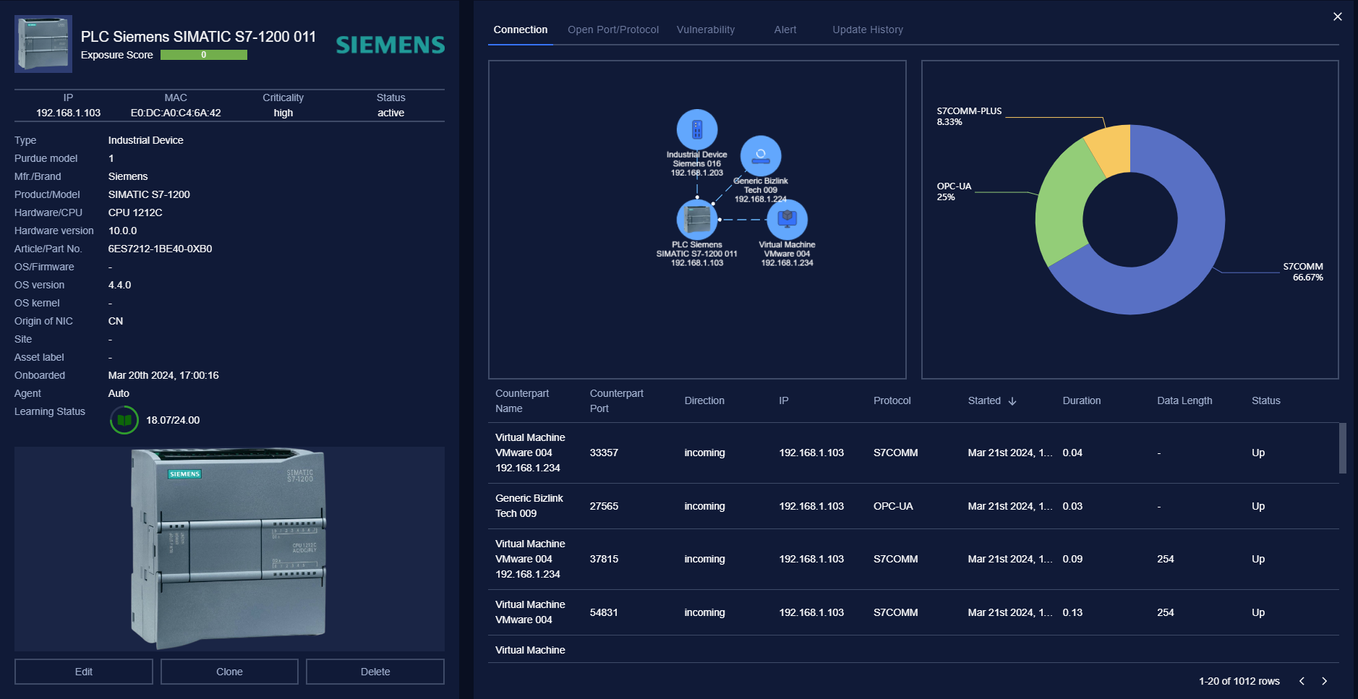This screenshot has width=1358, height=699.
Task: Click the CPU 1212C hardware value
Action: (x=135, y=213)
